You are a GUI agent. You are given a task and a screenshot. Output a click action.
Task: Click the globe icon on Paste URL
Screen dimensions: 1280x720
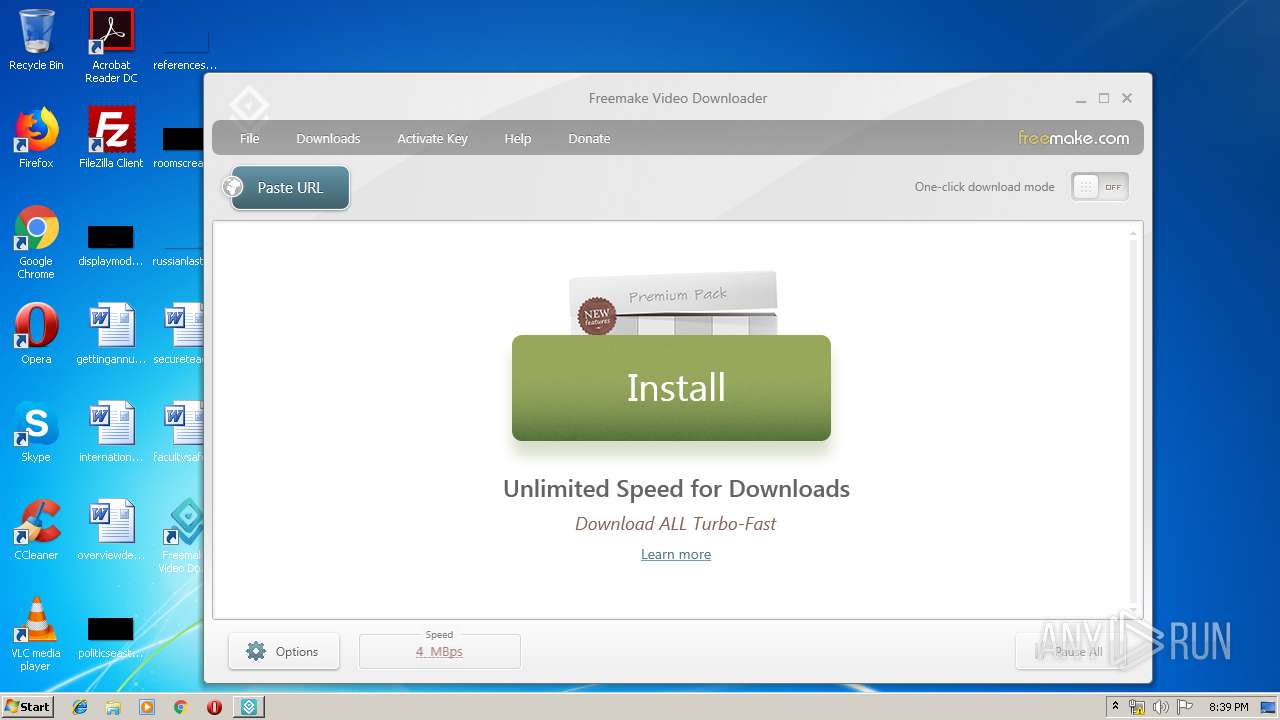[233, 187]
